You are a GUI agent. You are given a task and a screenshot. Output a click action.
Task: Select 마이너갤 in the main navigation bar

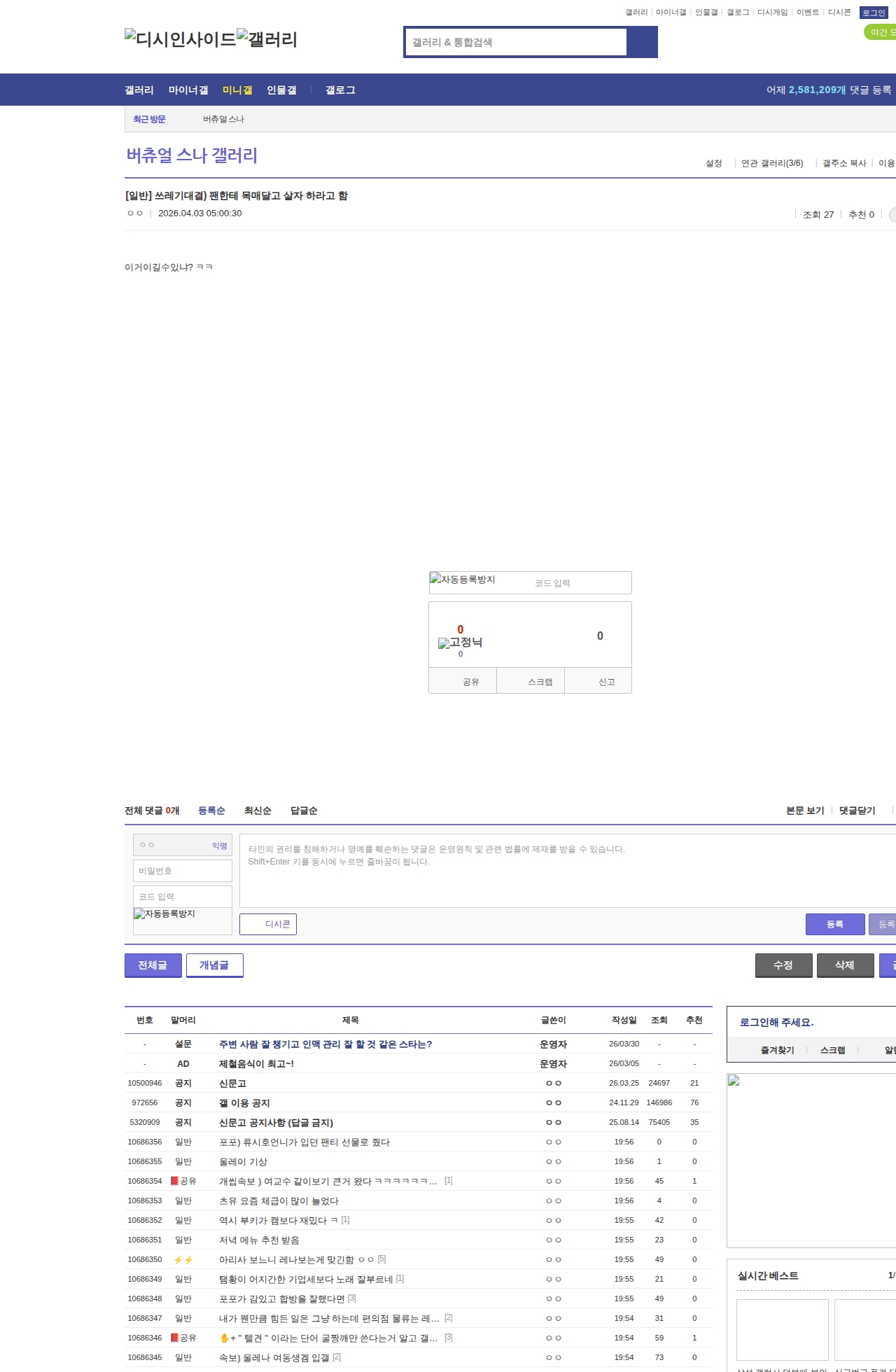[188, 90]
